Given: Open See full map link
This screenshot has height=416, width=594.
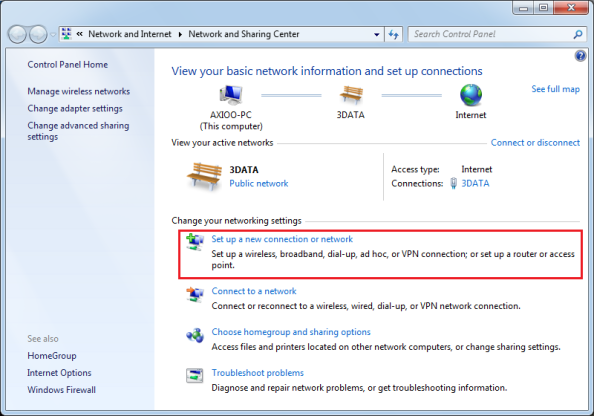Looking at the screenshot, I should point(555,89).
